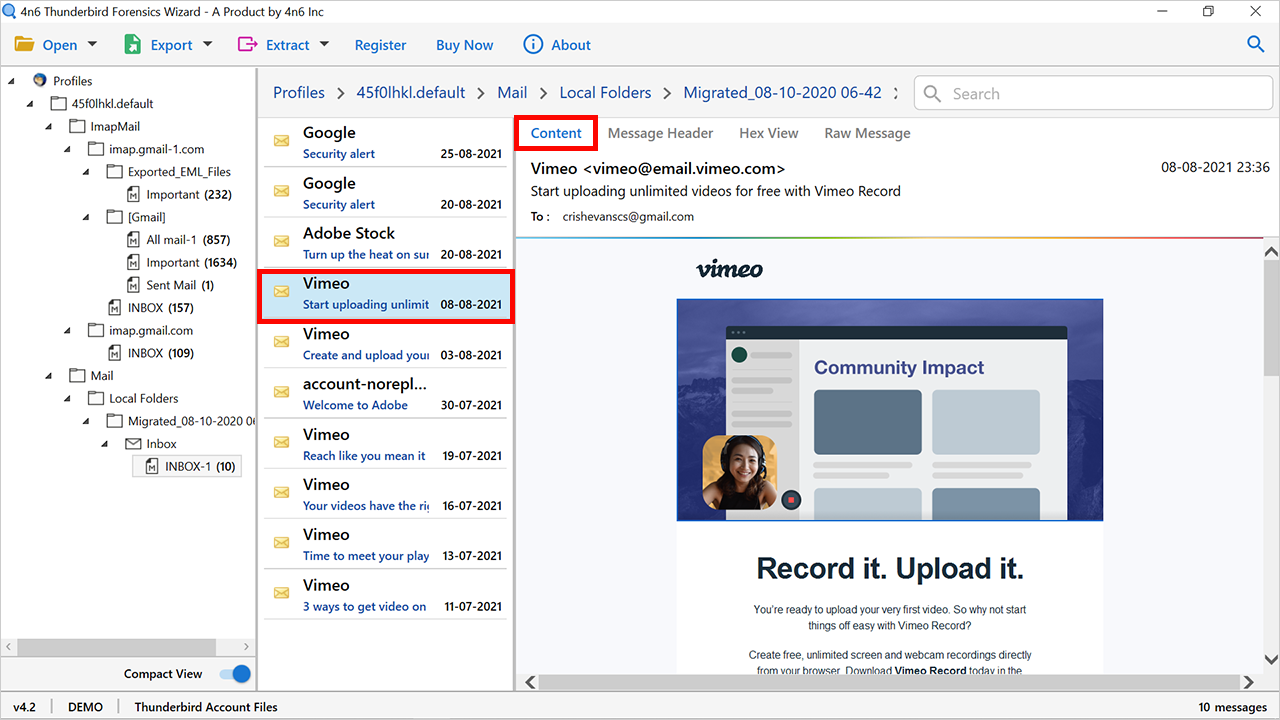Click file icon next to INBOX-1 (10)
The width and height of the screenshot is (1280, 720).
point(151,466)
